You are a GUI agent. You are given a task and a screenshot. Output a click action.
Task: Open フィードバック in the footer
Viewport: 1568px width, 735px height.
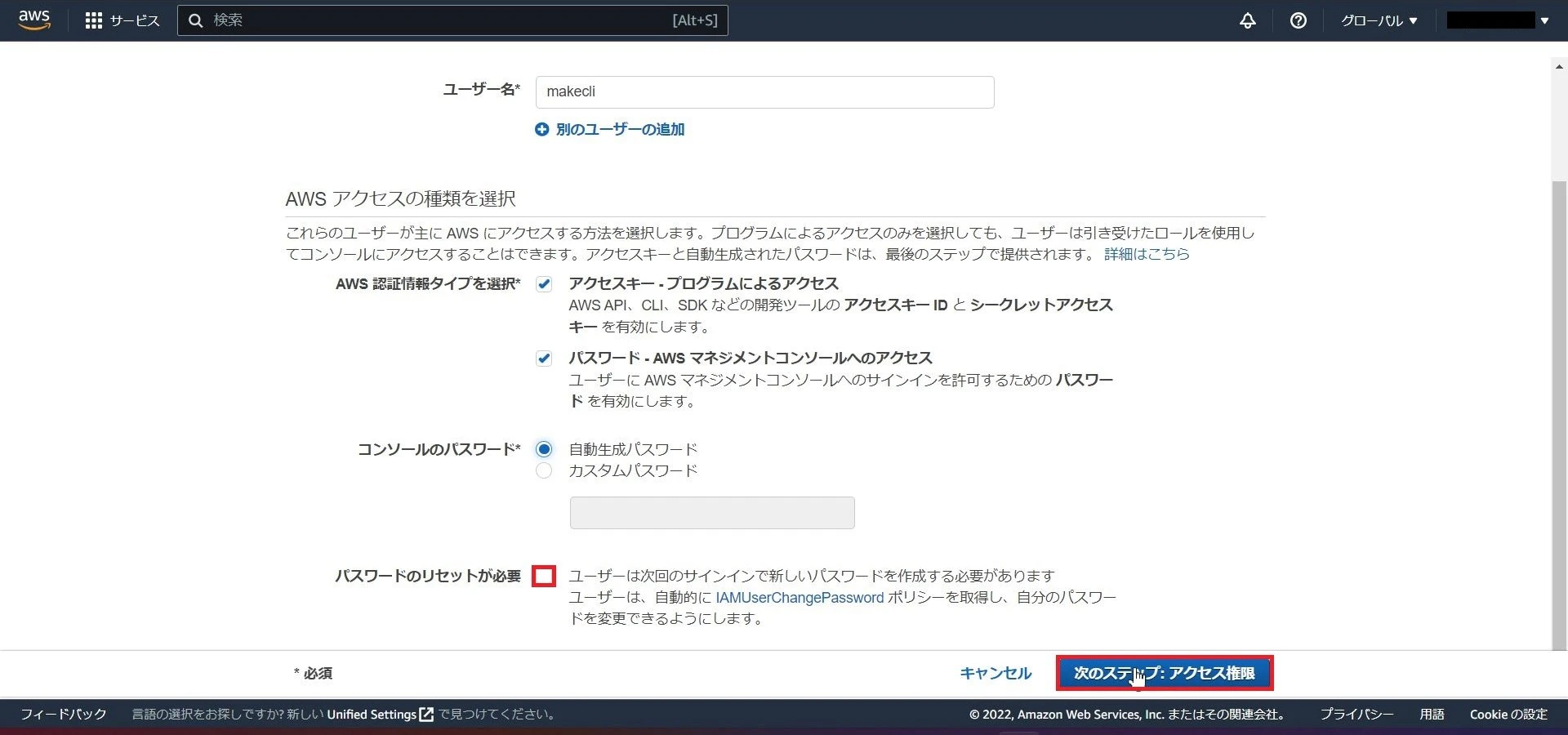64,715
